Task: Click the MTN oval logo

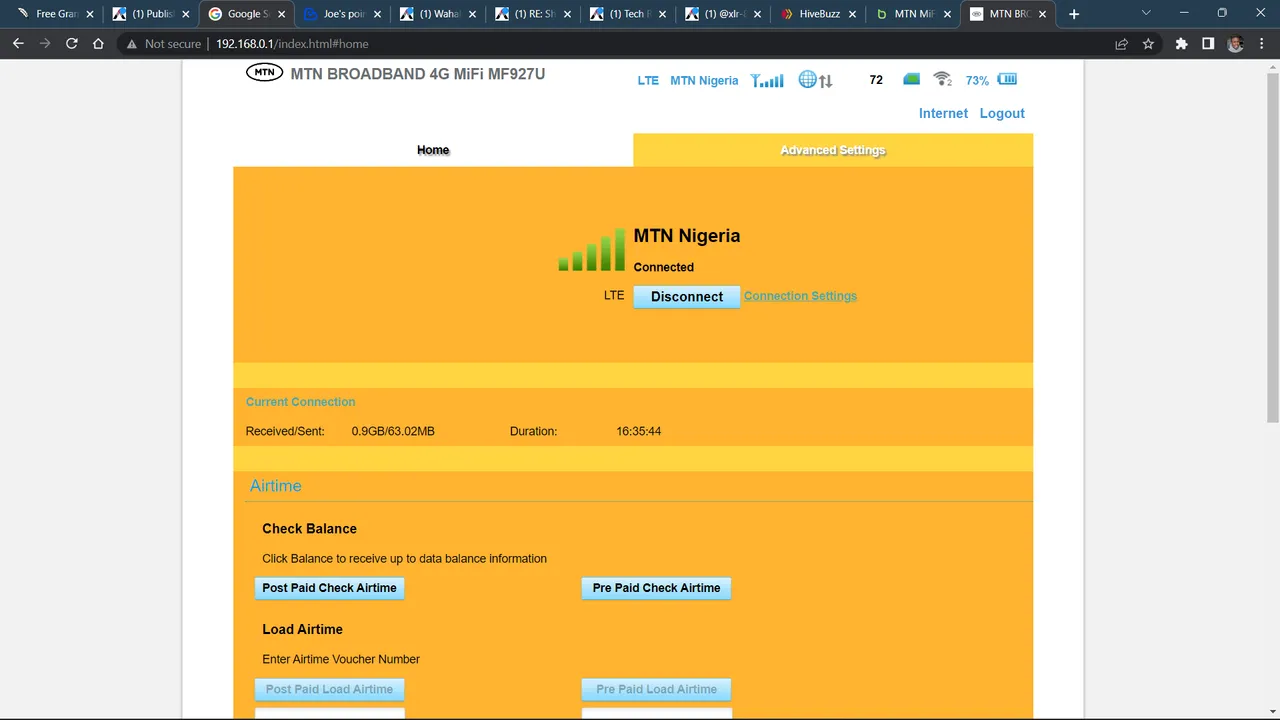Action: click(265, 72)
